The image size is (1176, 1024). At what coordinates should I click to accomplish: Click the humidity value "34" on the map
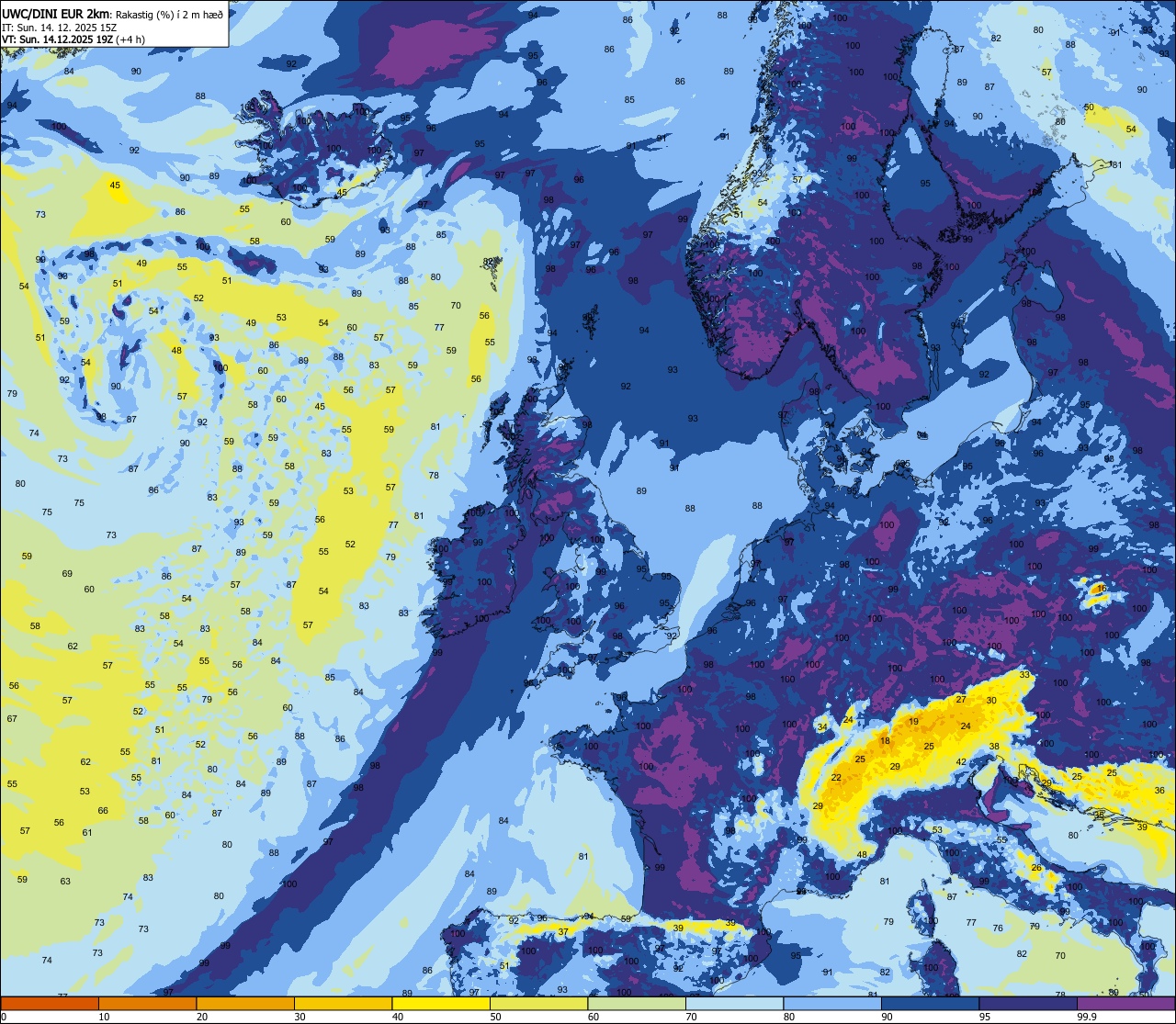822,727
